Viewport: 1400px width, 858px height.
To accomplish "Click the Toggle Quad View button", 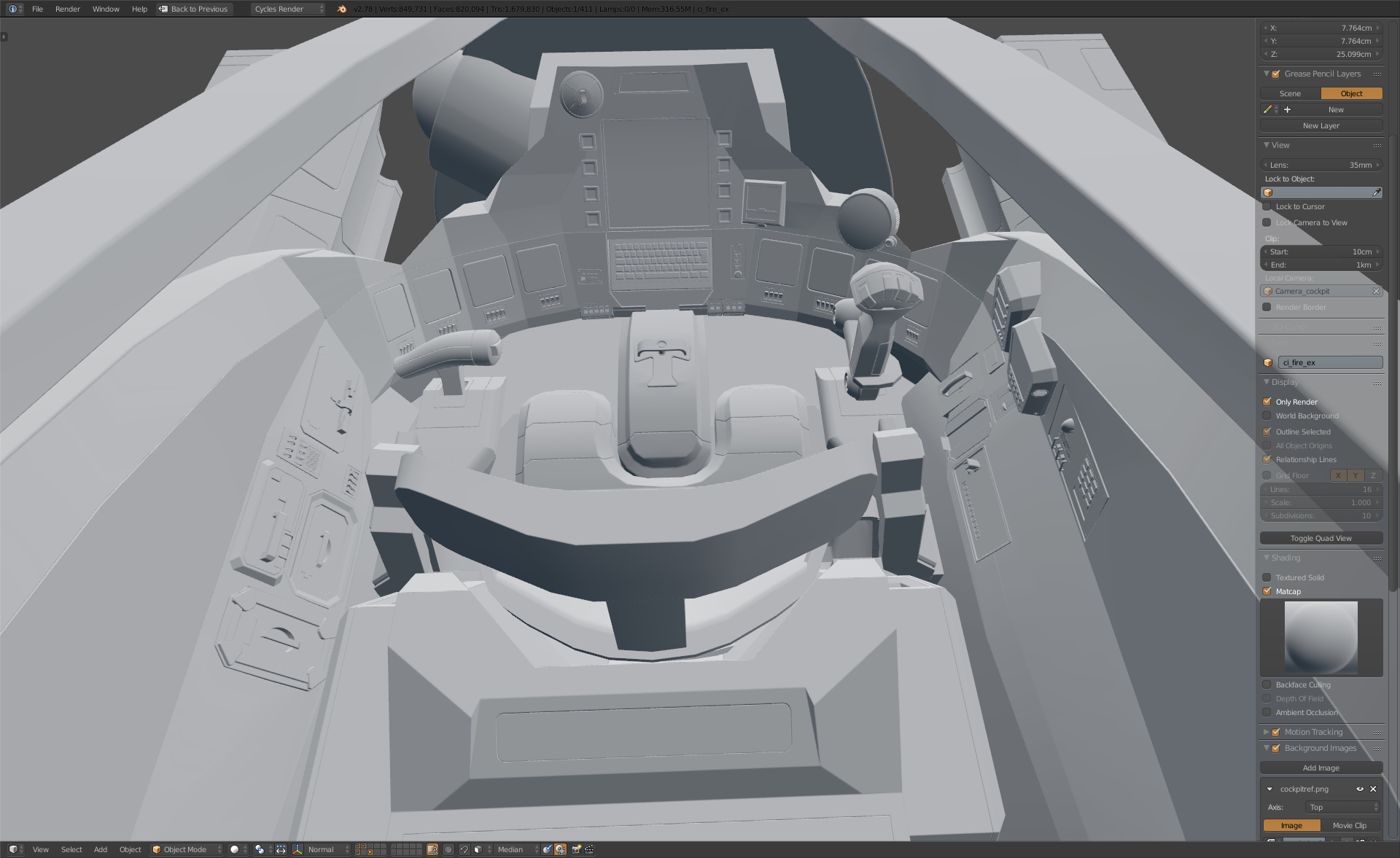I will (x=1321, y=538).
